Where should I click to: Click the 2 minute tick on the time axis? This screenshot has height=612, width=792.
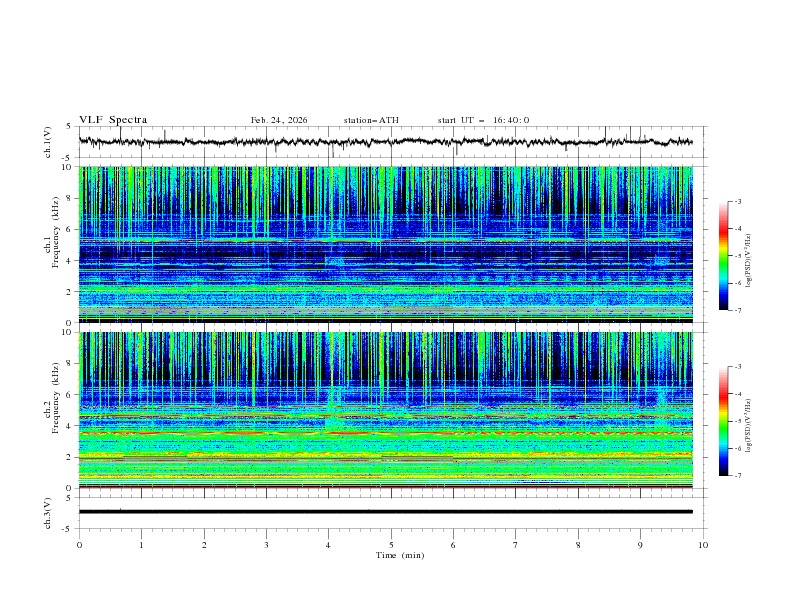pyautogui.click(x=204, y=545)
